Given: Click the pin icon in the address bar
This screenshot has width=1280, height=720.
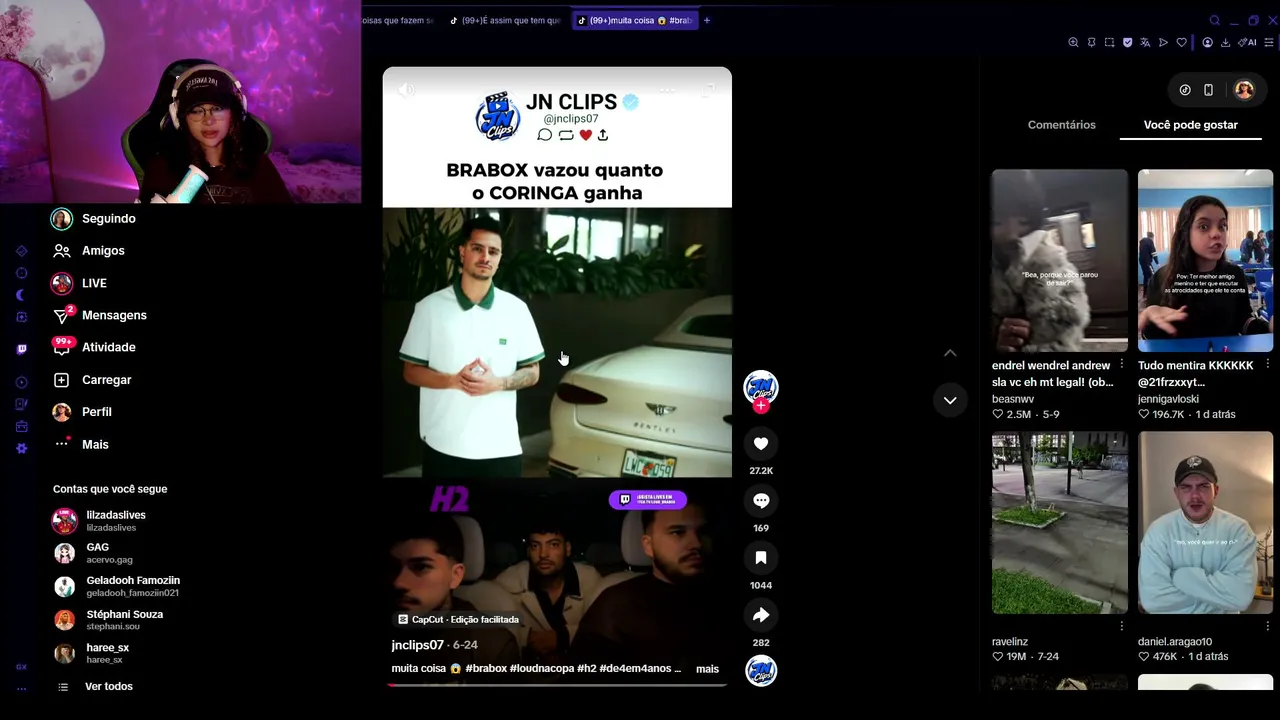Looking at the screenshot, I should 1091,43.
